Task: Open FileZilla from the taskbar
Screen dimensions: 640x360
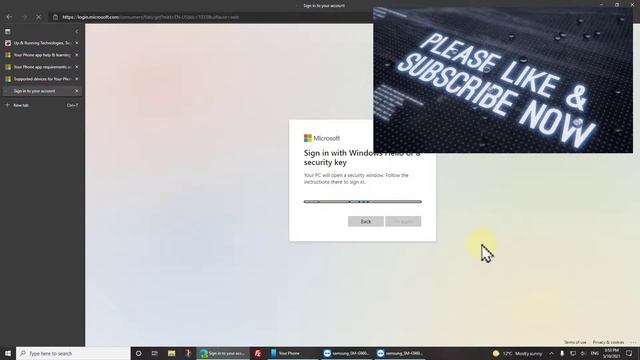Action: (x=258, y=353)
